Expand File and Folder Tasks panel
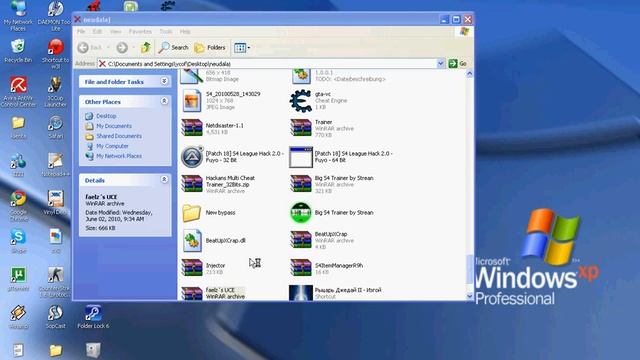Image resolution: width=640 pixels, height=360 pixels. pyautogui.click(x=164, y=81)
